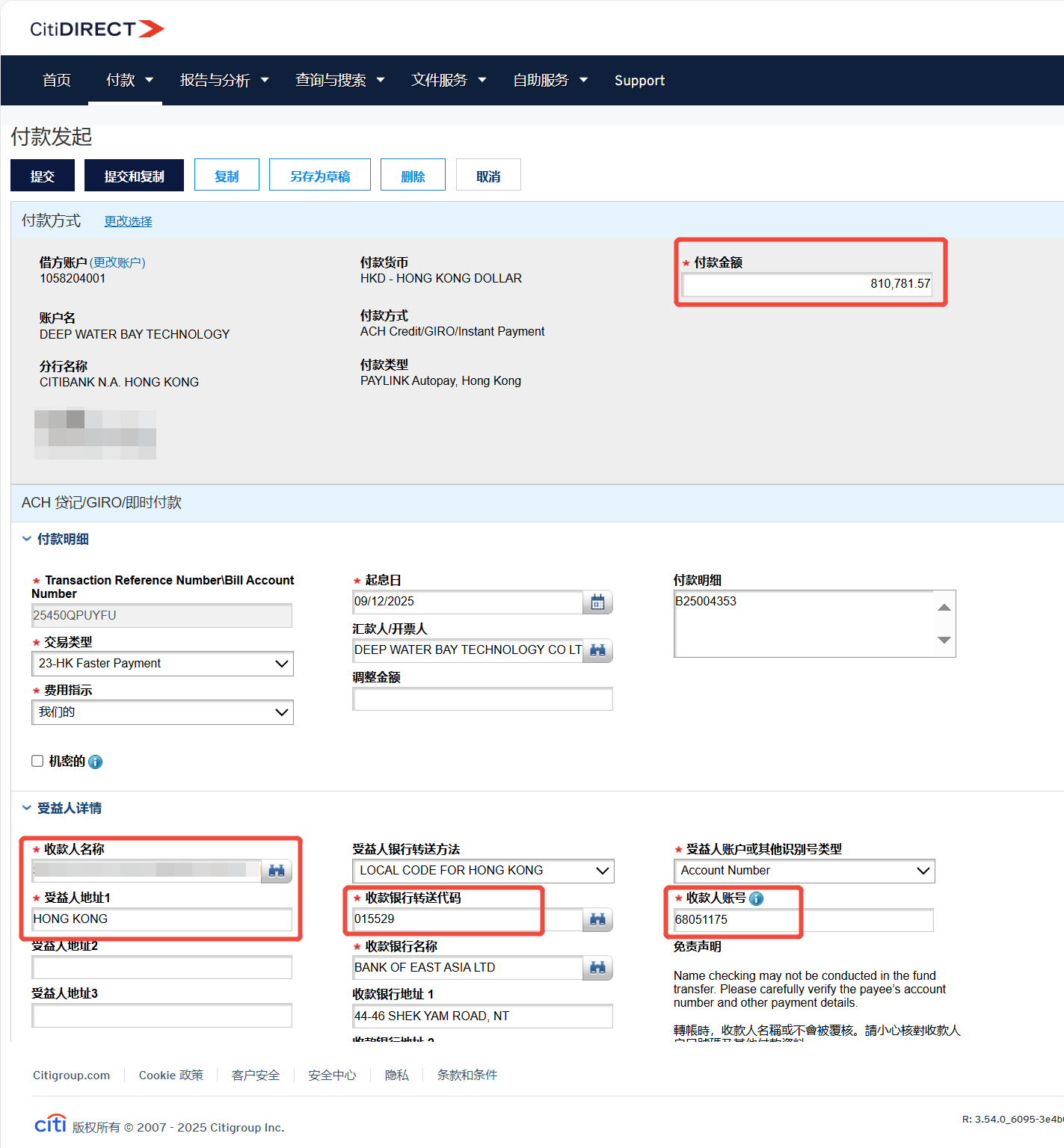Click binoculars lookup beside 收款银行名称
Image resolution: width=1064 pixels, height=1148 pixels.
coord(597,968)
